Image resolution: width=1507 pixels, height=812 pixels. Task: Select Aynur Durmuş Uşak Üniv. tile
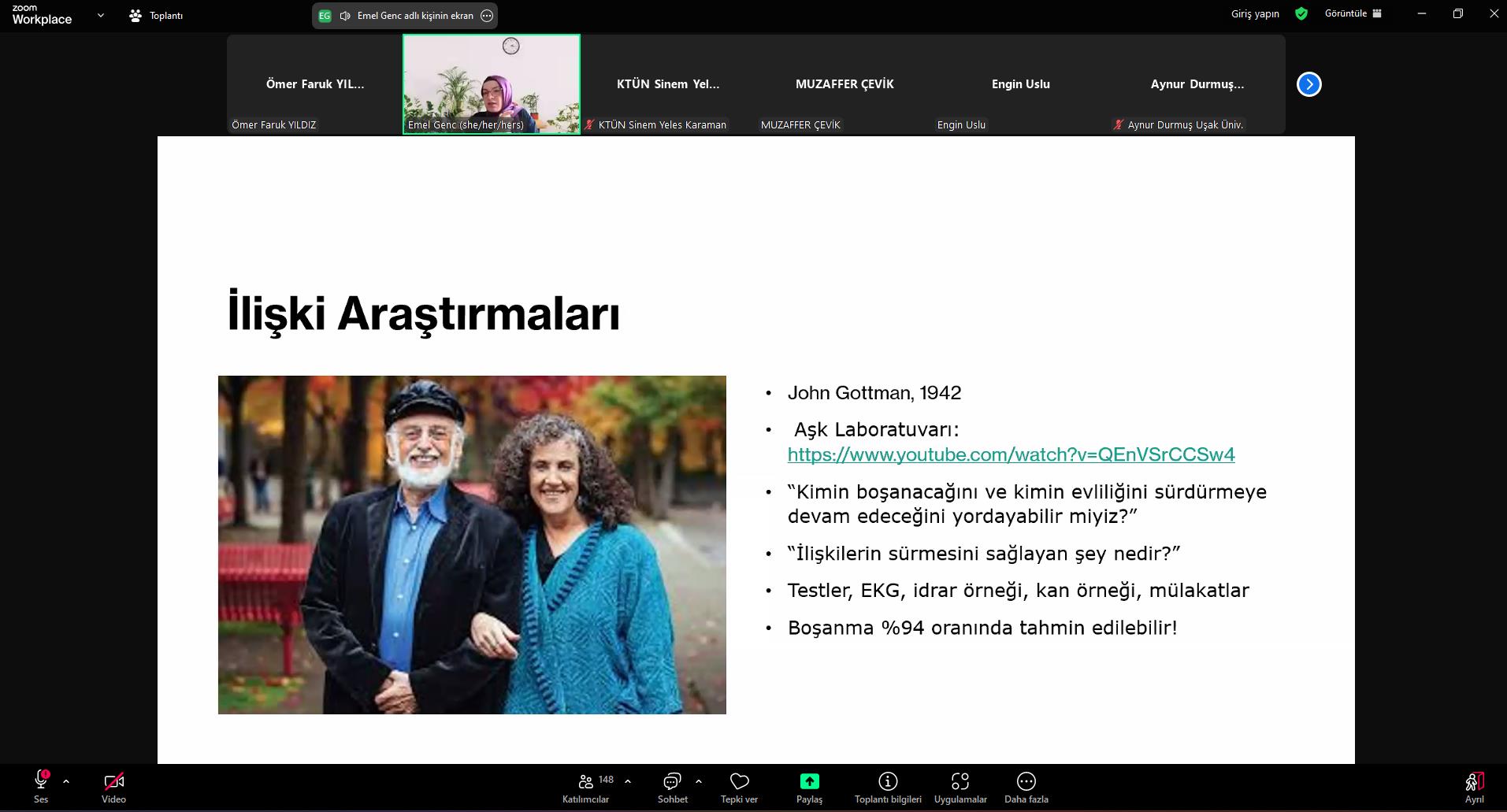[x=1197, y=84]
